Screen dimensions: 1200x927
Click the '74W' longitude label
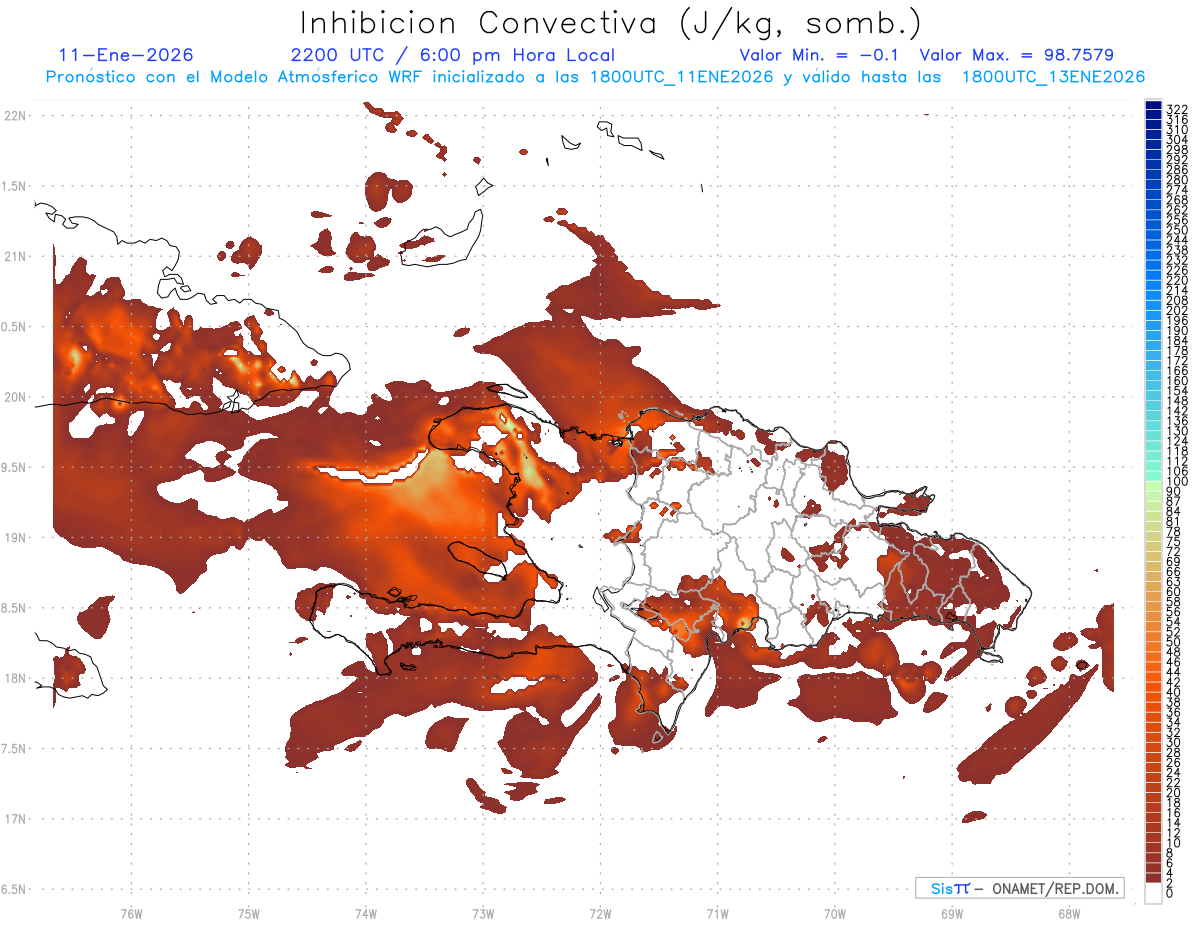pyautogui.click(x=366, y=913)
